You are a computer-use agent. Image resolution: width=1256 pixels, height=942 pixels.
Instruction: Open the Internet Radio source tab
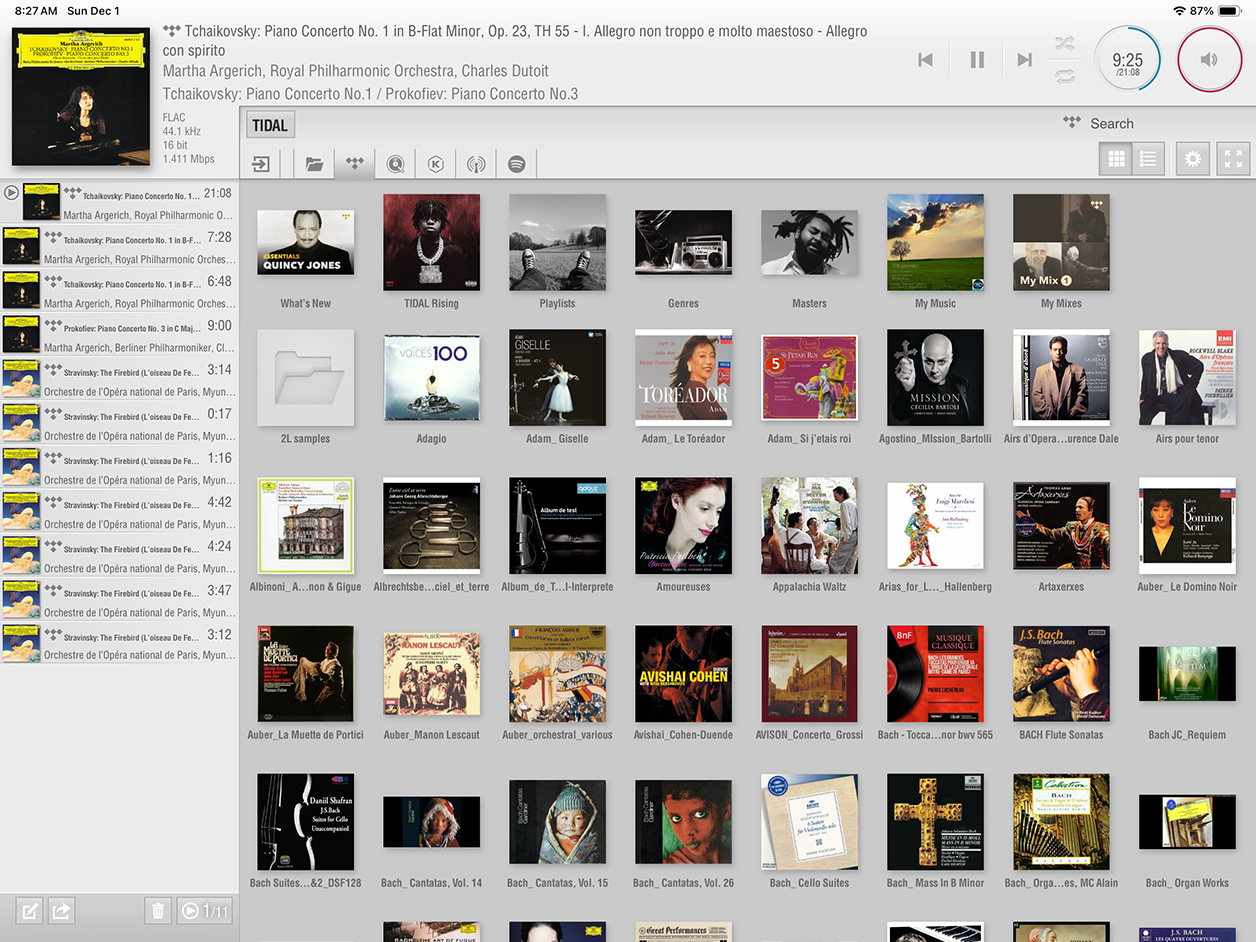pyautogui.click(x=476, y=164)
